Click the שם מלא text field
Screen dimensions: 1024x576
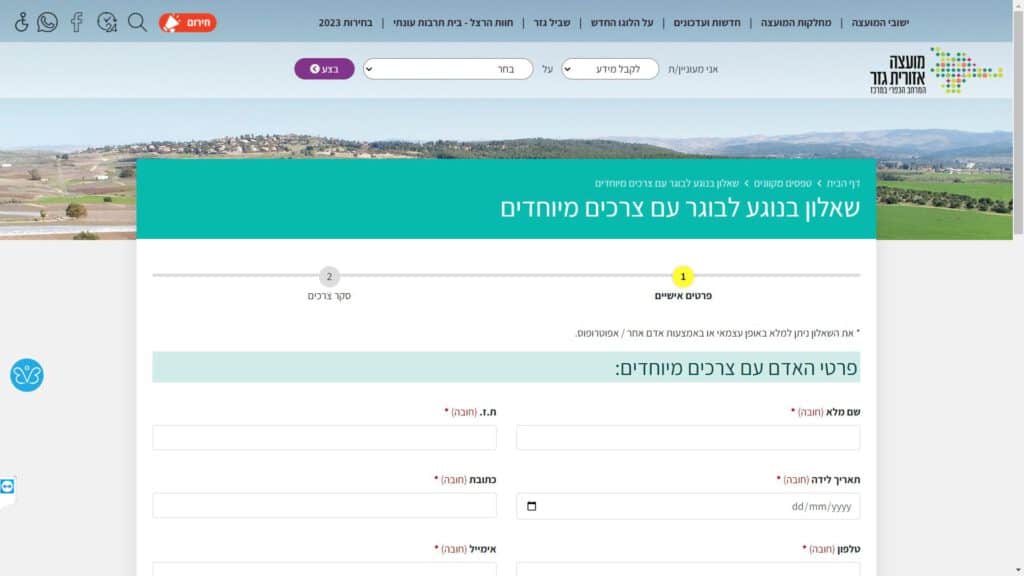[688, 438]
